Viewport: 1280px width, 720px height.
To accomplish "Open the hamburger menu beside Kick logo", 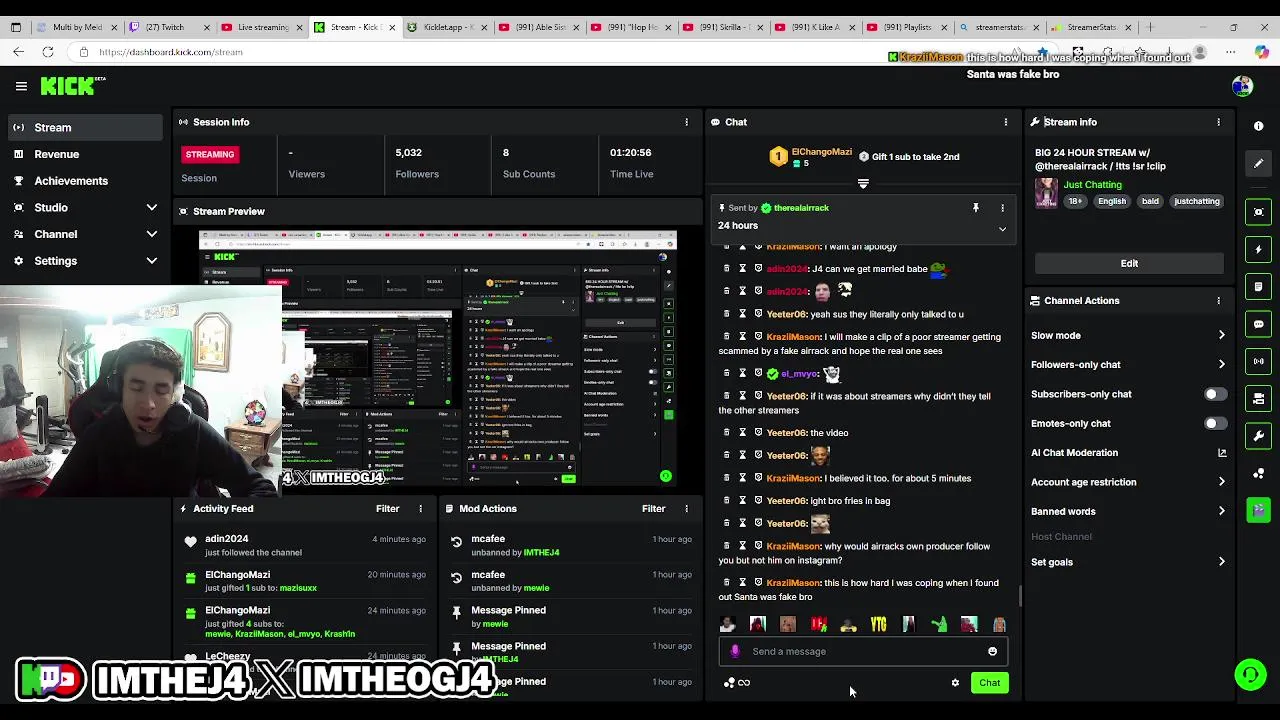I will click(21, 86).
